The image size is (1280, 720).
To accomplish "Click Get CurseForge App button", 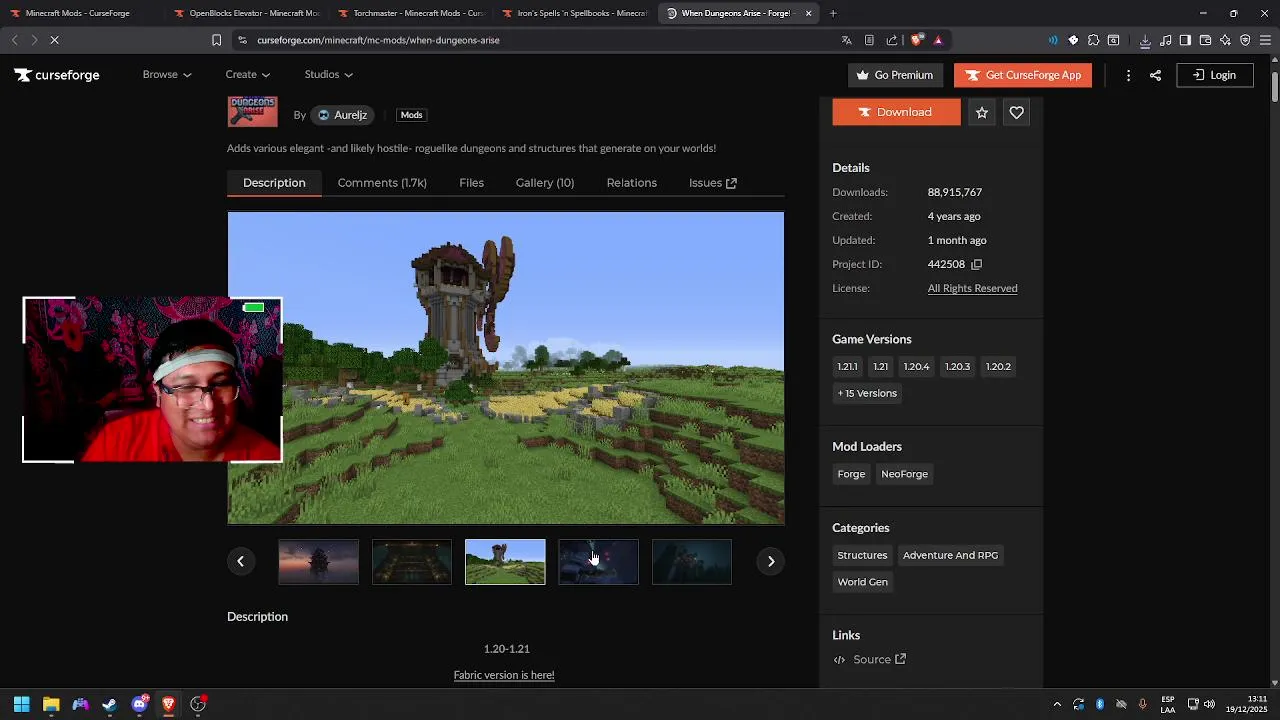I will coord(1023,75).
